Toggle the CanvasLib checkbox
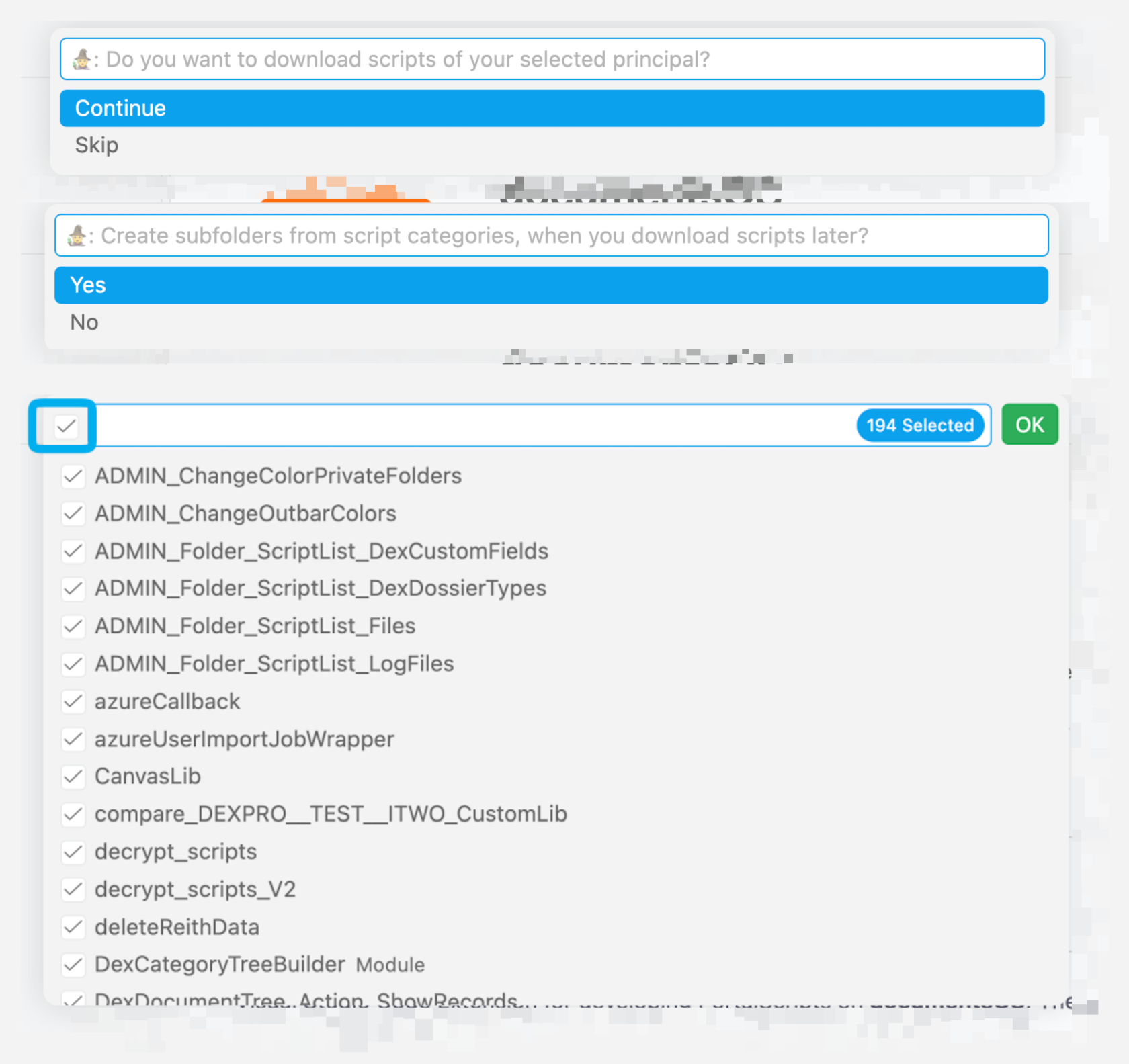The image size is (1129, 1064). click(73, 777)
